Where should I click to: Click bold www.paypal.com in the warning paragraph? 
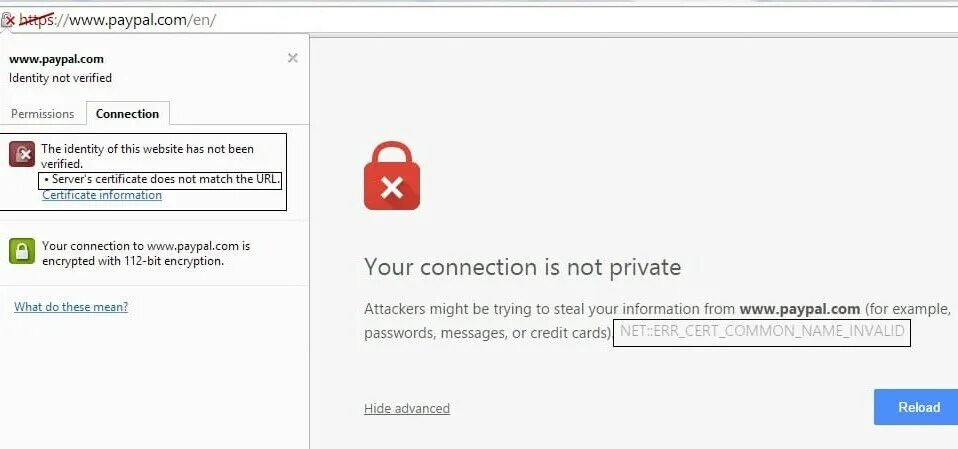pos(799,308)
